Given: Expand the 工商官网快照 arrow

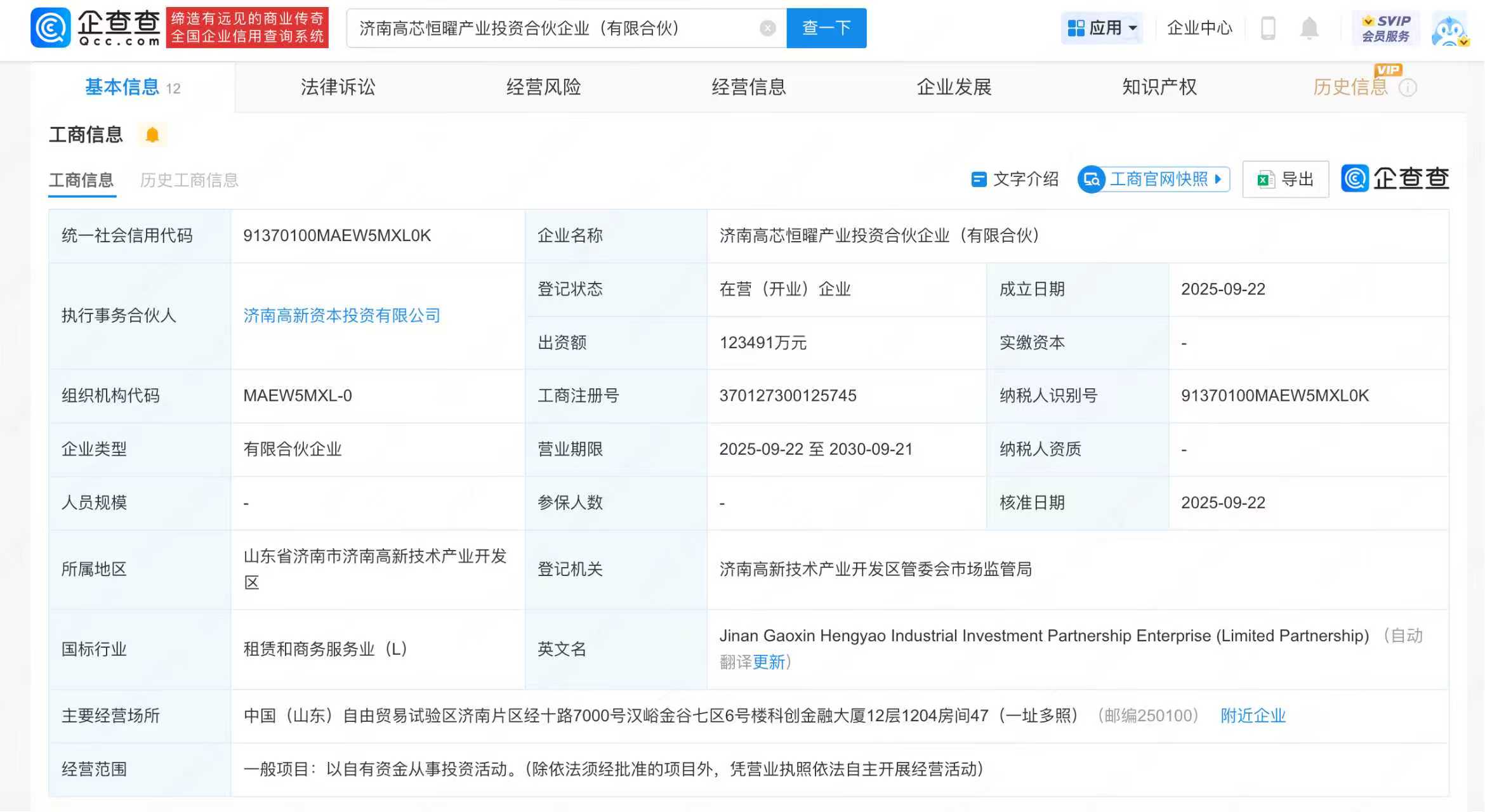Looking at the screenshot, I should (x=1218, y=179).
